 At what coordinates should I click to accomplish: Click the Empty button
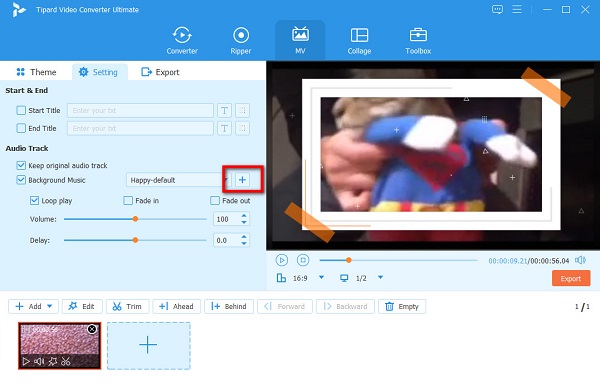(x=402, y=306)
